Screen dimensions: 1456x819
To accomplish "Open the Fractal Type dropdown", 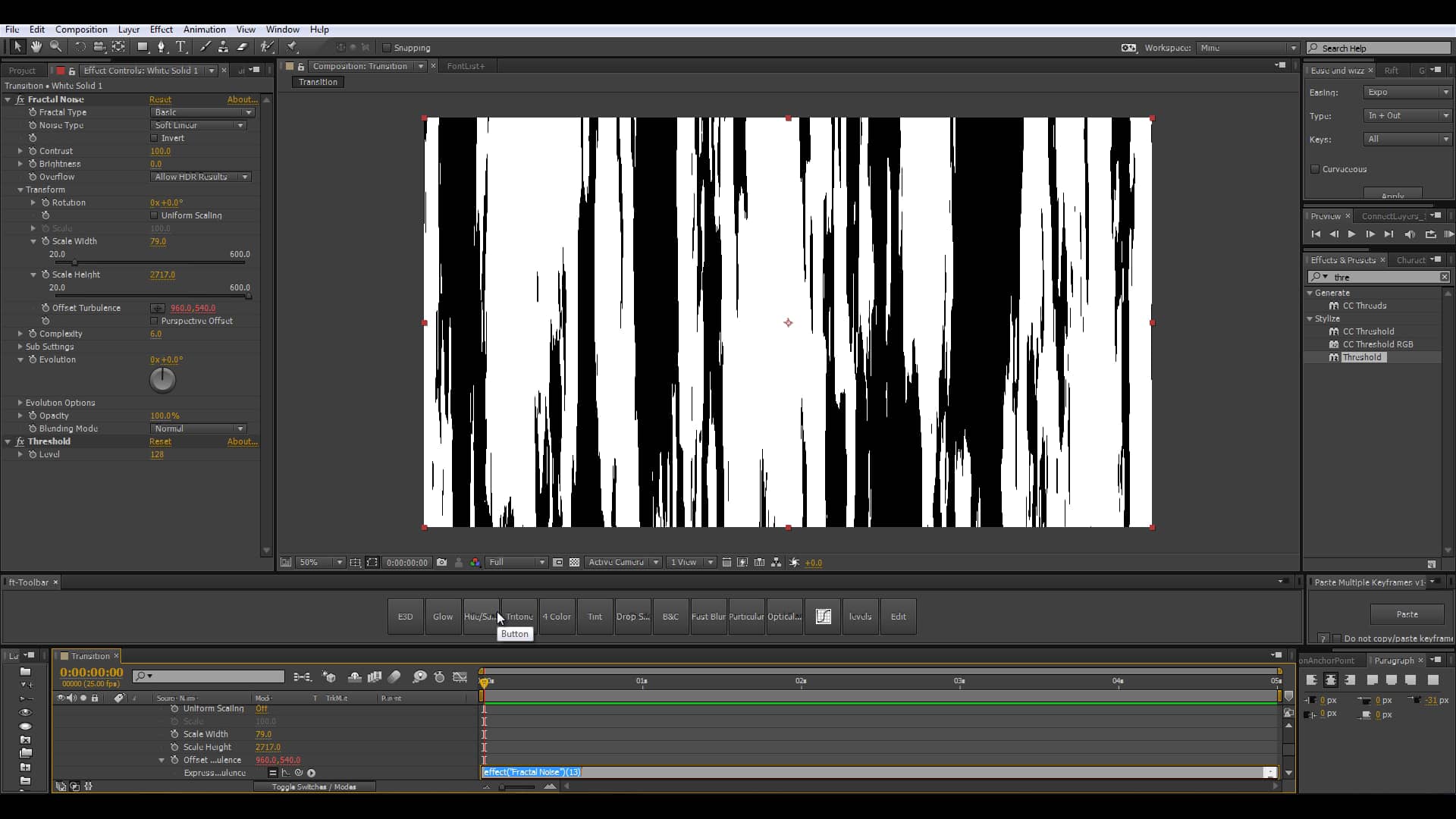I will (202, 111).
